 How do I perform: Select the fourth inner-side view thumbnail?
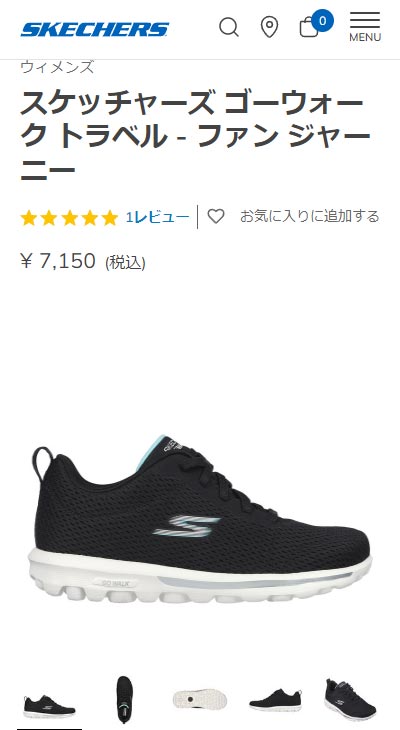(275, 700)
